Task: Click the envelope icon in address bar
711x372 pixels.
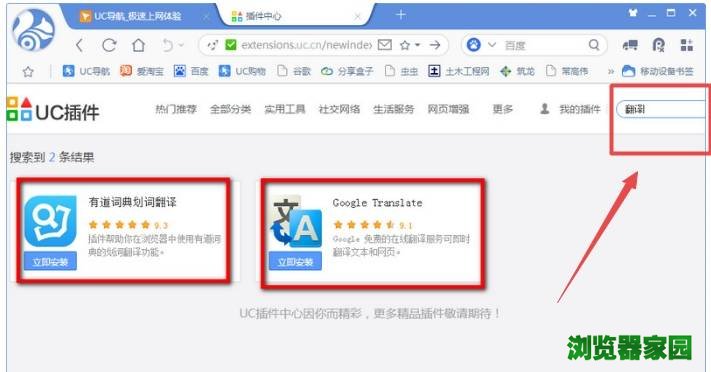Action: (385, 44)
